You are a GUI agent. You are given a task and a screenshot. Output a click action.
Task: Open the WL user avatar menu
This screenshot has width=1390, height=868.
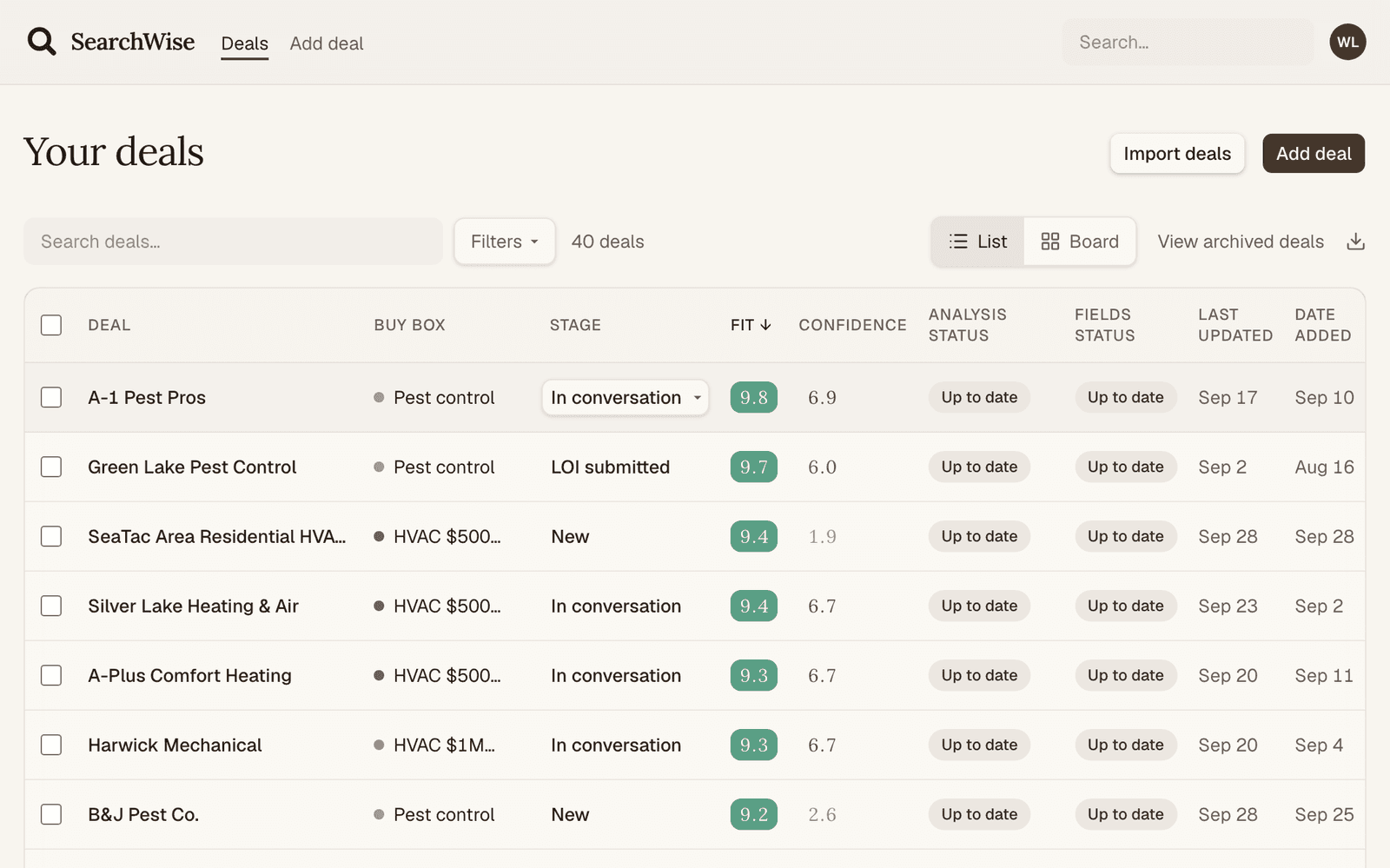[x=1347, y=42]
